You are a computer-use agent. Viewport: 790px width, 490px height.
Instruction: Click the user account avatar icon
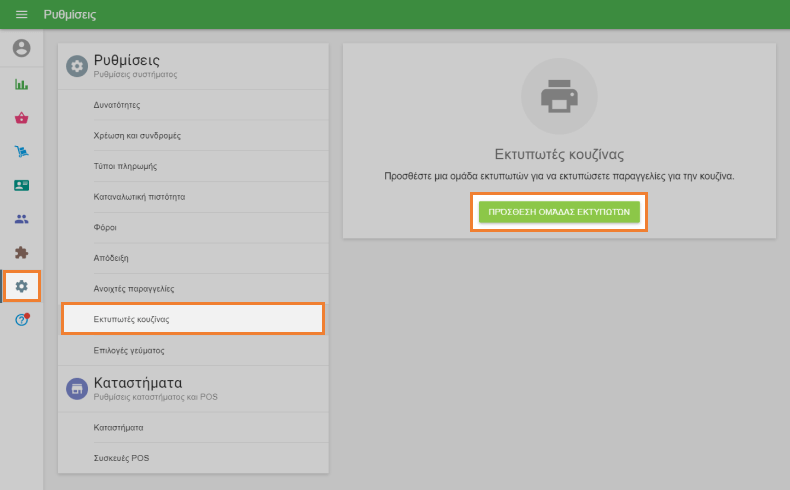[21, 48]
